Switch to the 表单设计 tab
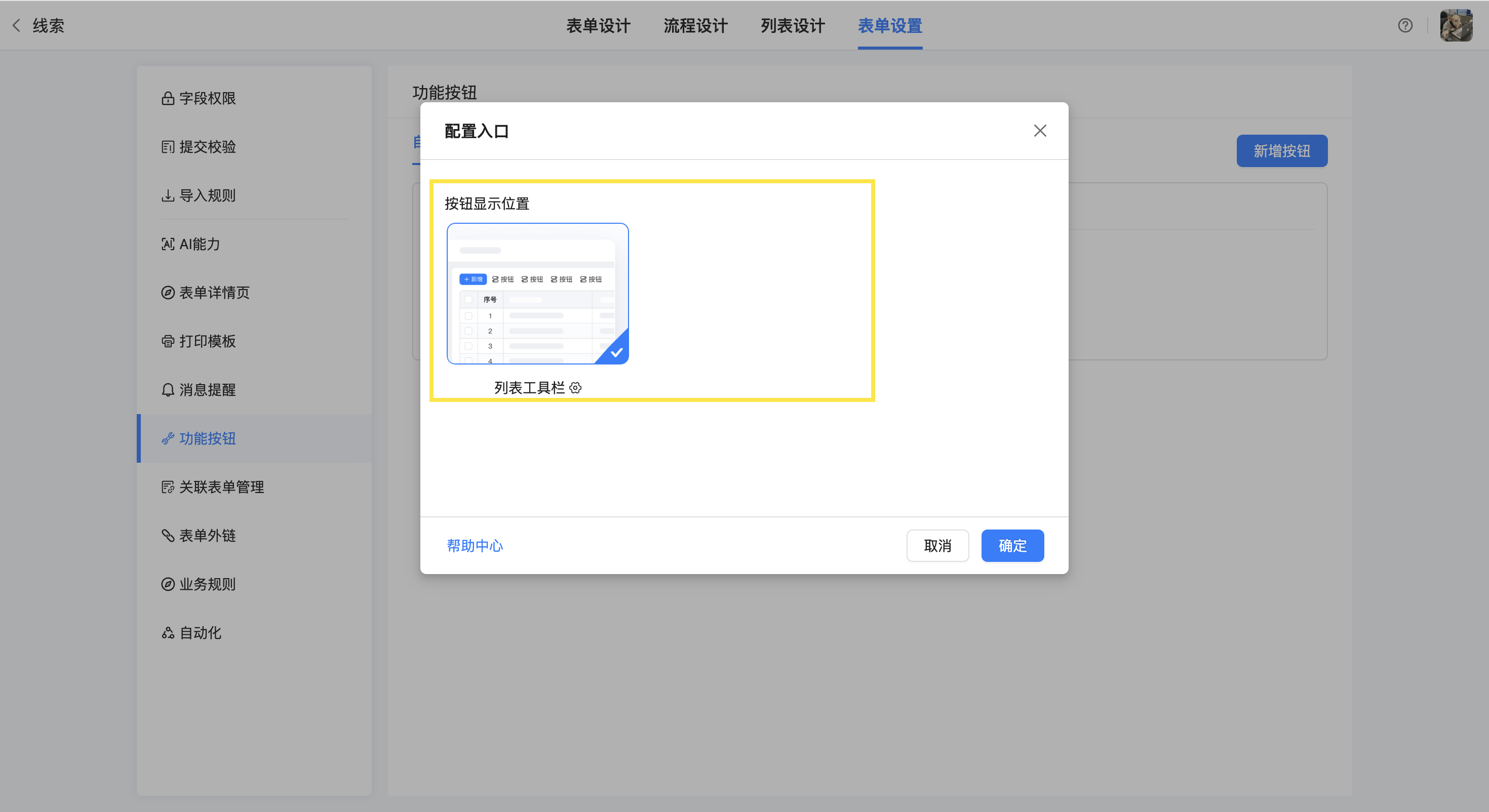 [598, 25]
